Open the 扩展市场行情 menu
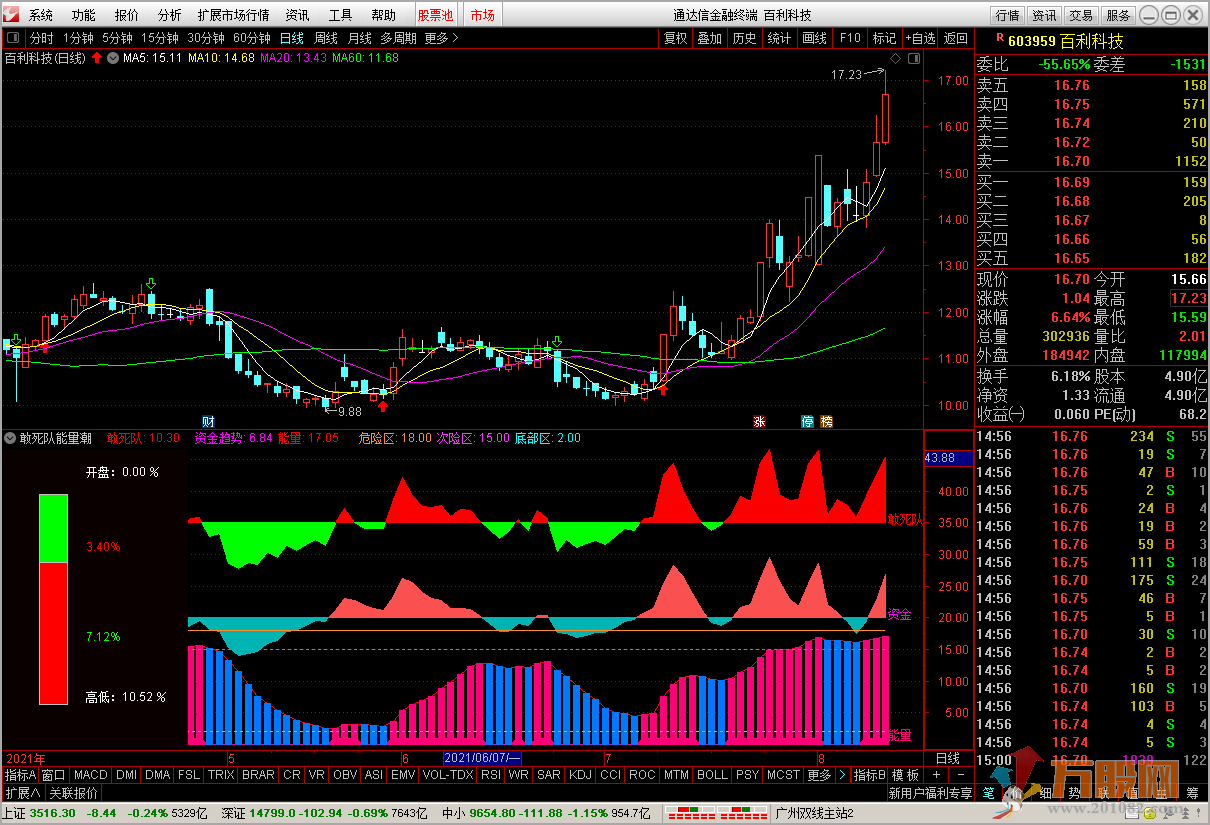Image resolution: width=1210 pixels, height=825 pixels. click(x=234, y=15)
